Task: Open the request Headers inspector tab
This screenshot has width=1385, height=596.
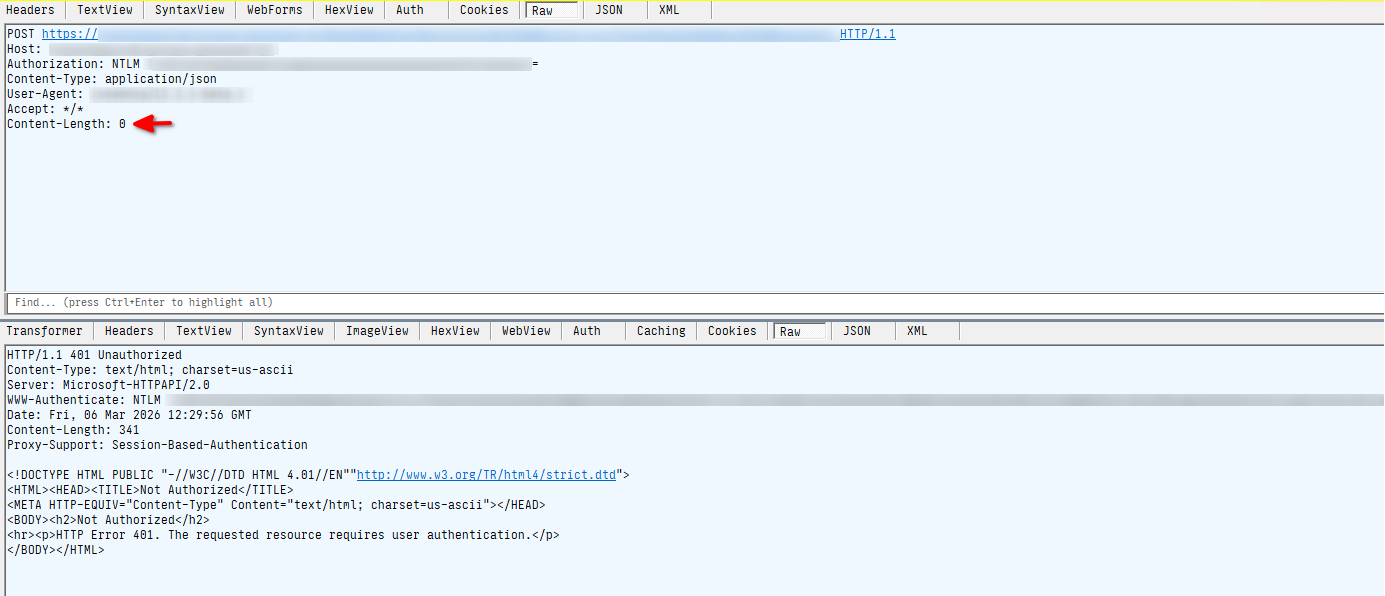Action: [x=31, y=10]
